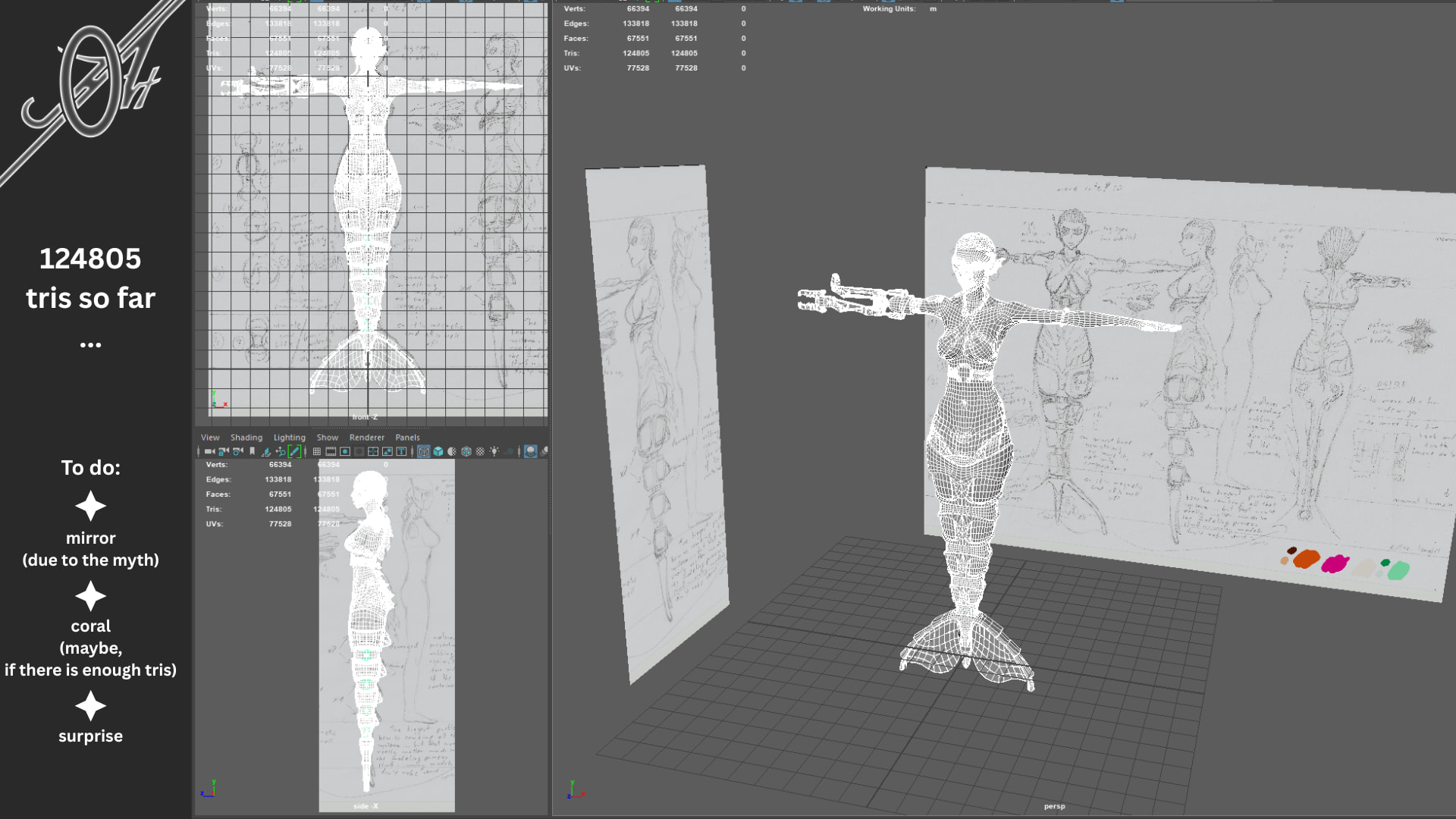Open the Renderer menu

(366, 438)
